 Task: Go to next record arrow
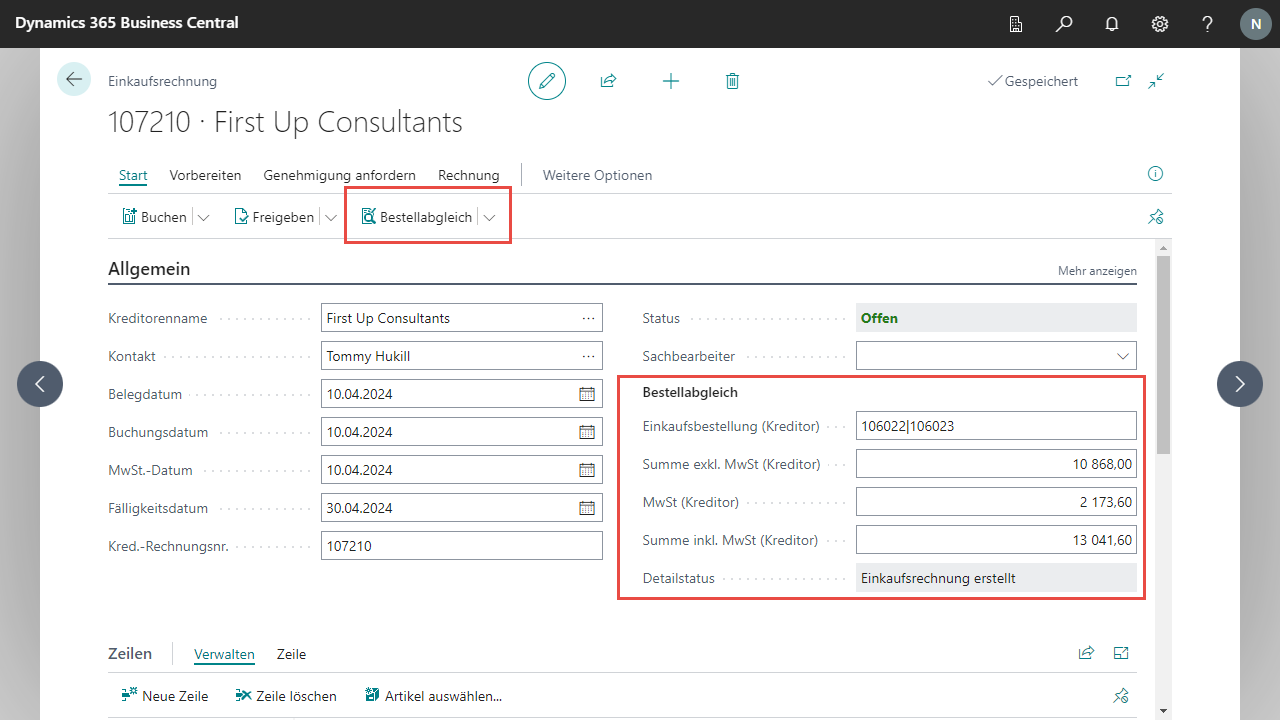pos(1240,384)
